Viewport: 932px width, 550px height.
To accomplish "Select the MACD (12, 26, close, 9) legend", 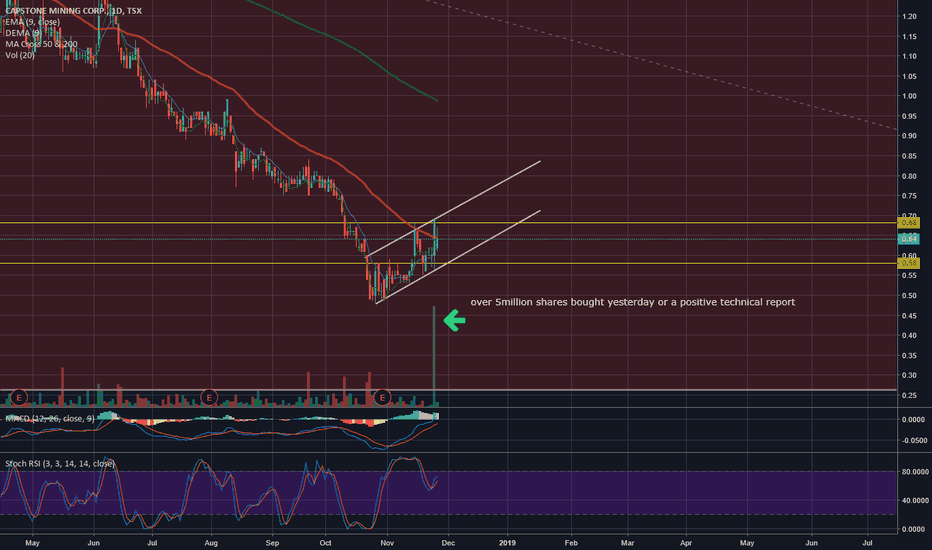I will [49, 419].
